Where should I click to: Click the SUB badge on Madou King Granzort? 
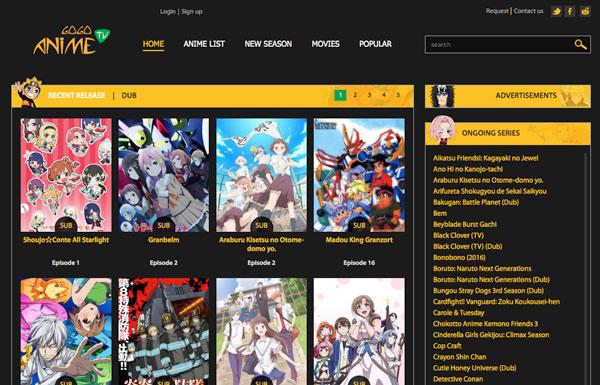coord(359,225)
